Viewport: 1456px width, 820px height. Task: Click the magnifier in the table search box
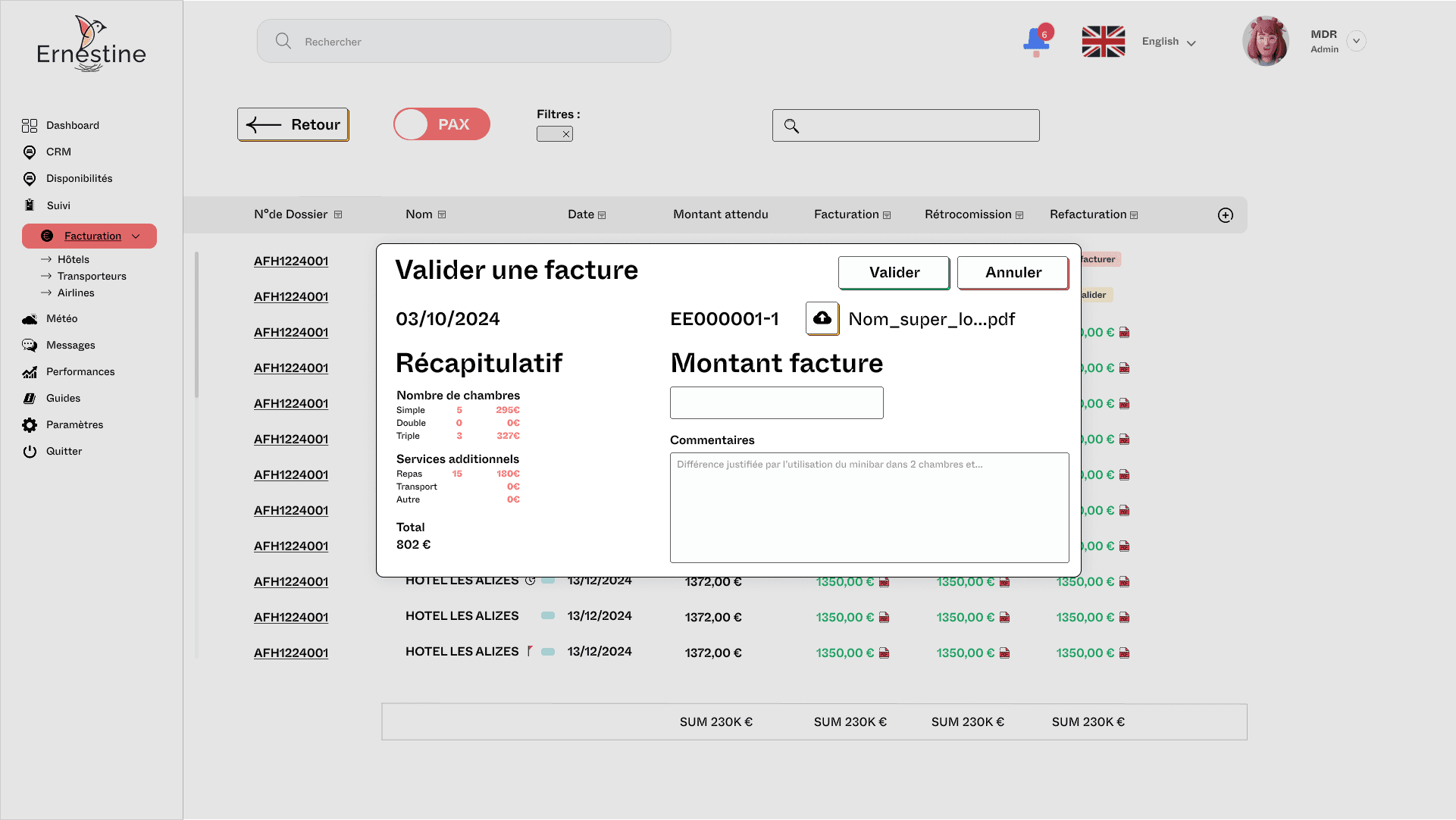tap(791, 126)
